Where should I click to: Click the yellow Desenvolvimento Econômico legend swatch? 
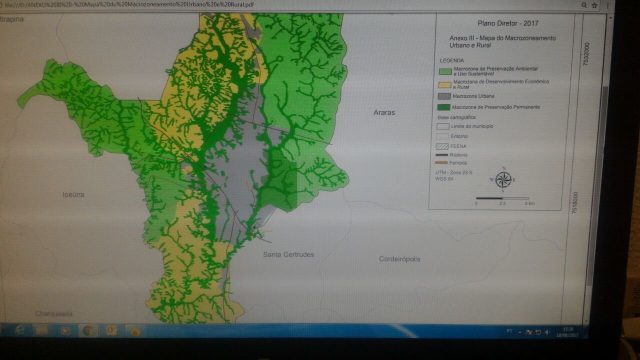(x=444, y=84)
